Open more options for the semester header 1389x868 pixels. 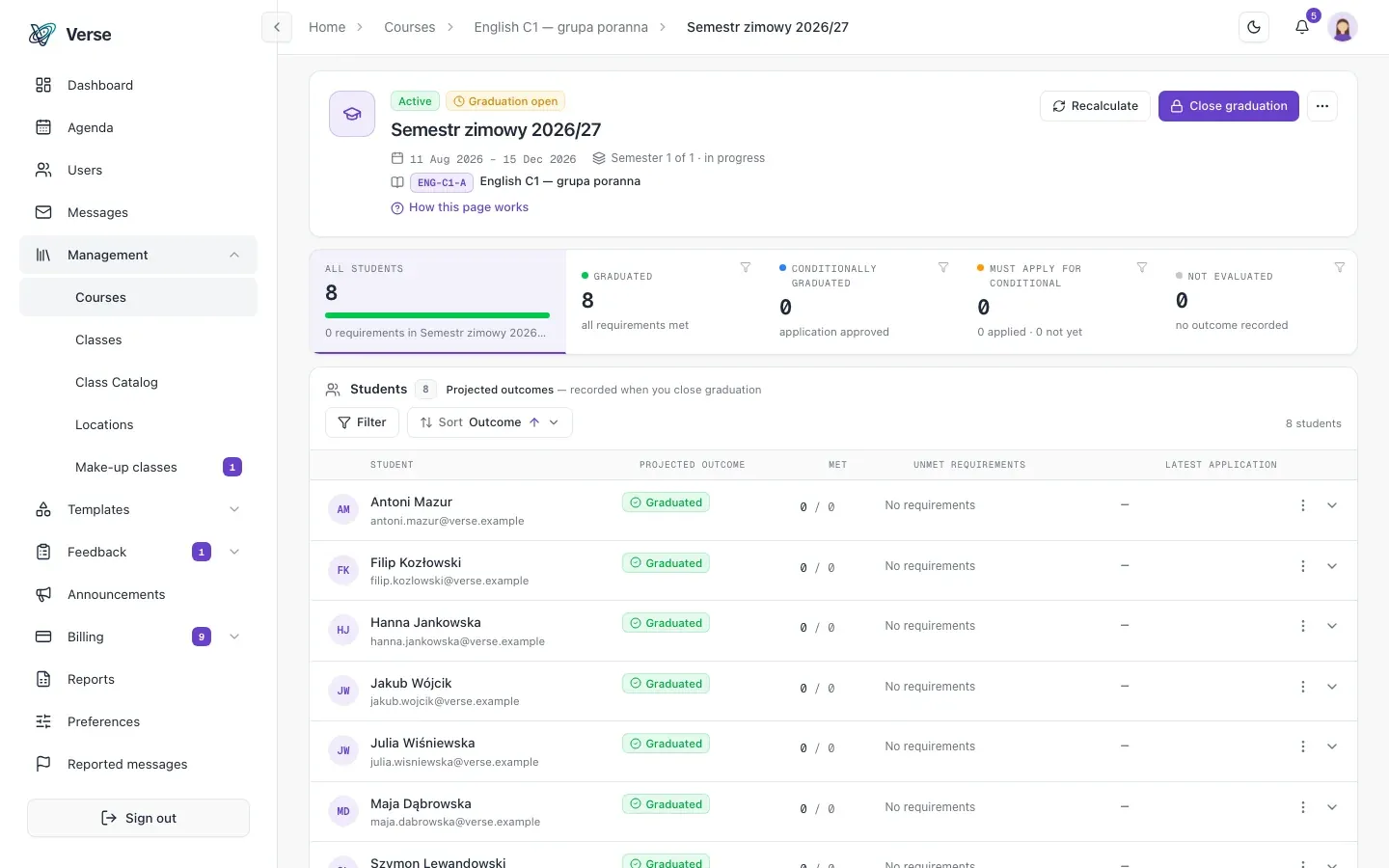click(1322, 106)
